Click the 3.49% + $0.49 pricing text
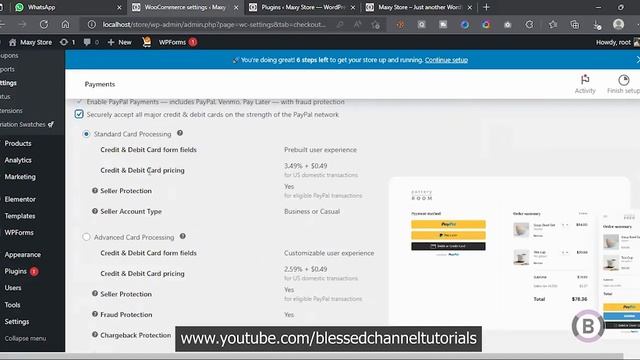Screen dimensions: 640x360 306,166
